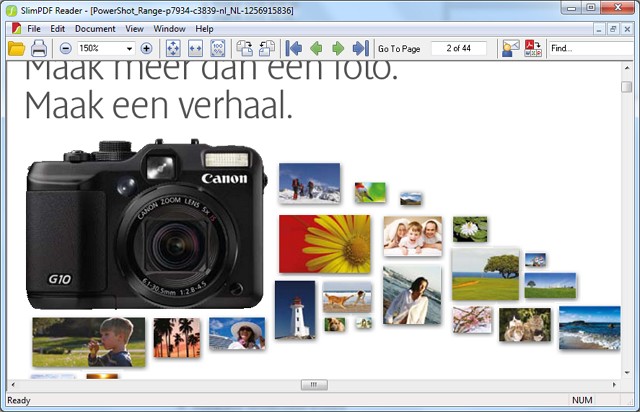Screen dimensions: 640x412
Task: Click the horizontal scrollbar right arrow
Action: pyautogui.click(x=614, y=385)
